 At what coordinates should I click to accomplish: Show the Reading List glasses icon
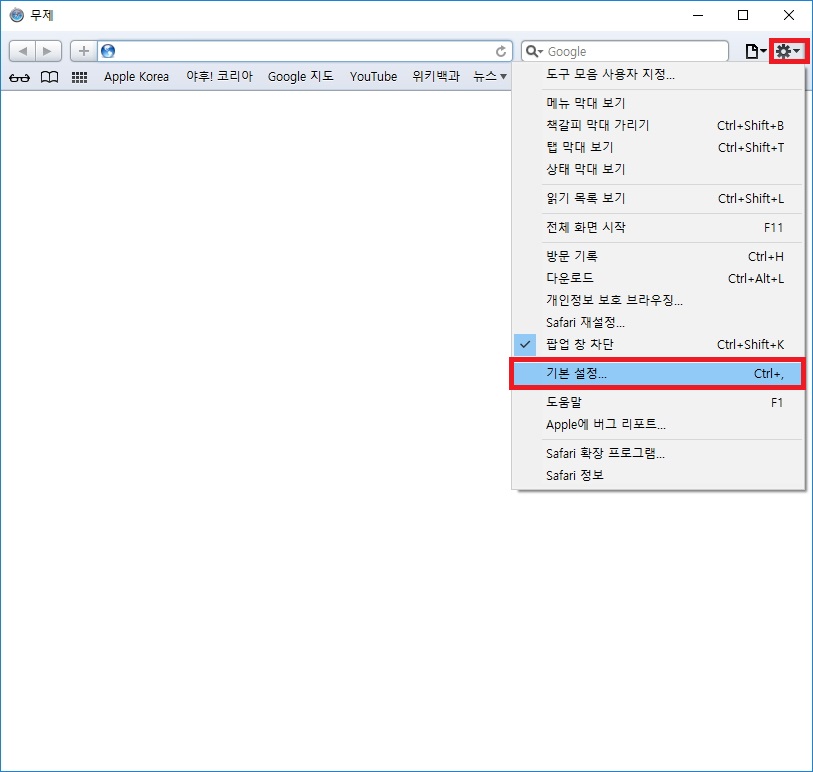(20, 78)
